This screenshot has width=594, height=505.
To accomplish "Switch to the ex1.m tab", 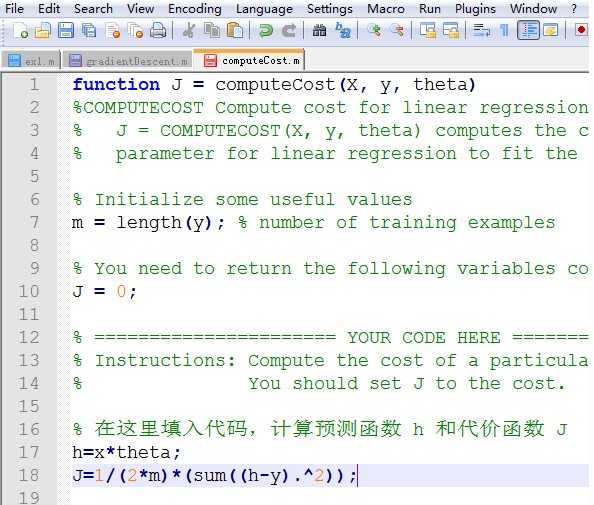I will (x=31, y=61).
